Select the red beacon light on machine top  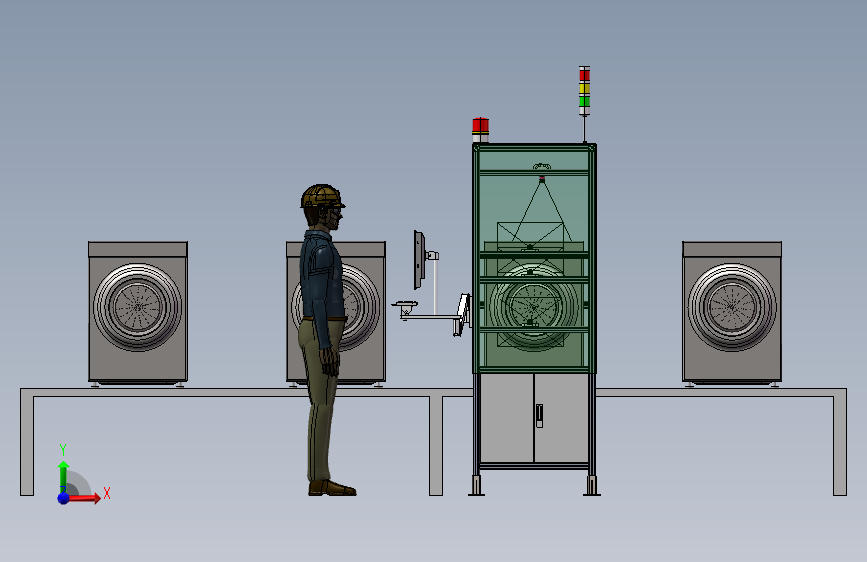[480, 130]
